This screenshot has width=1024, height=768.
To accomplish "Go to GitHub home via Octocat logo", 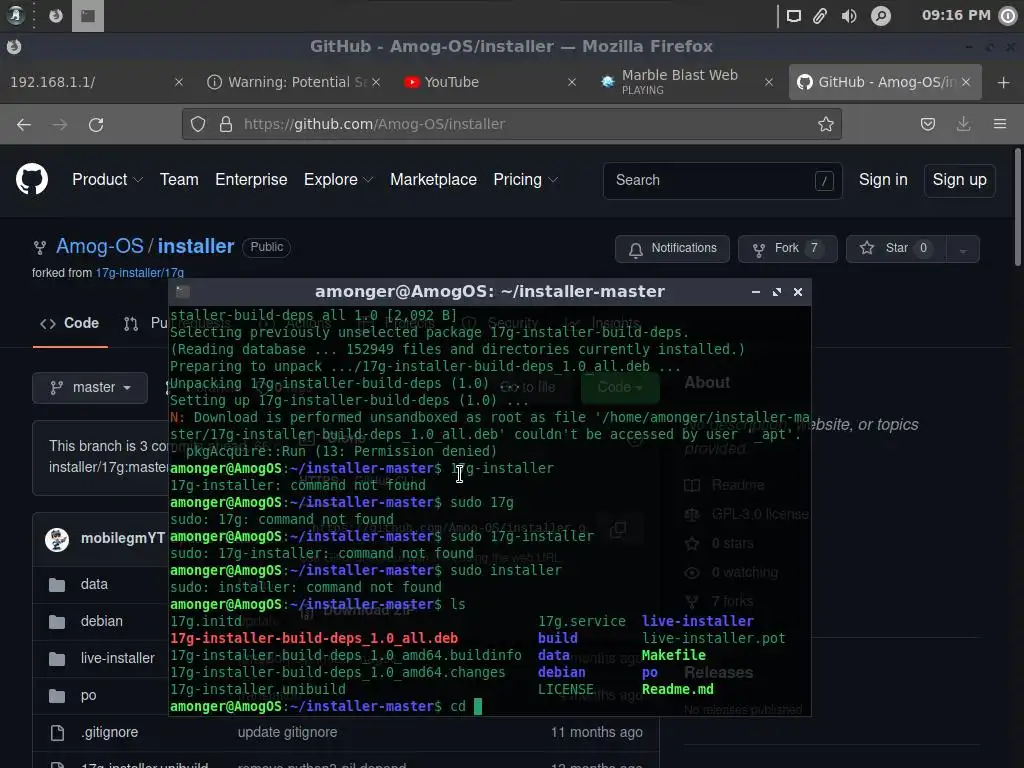I will (x=32, y=180).
